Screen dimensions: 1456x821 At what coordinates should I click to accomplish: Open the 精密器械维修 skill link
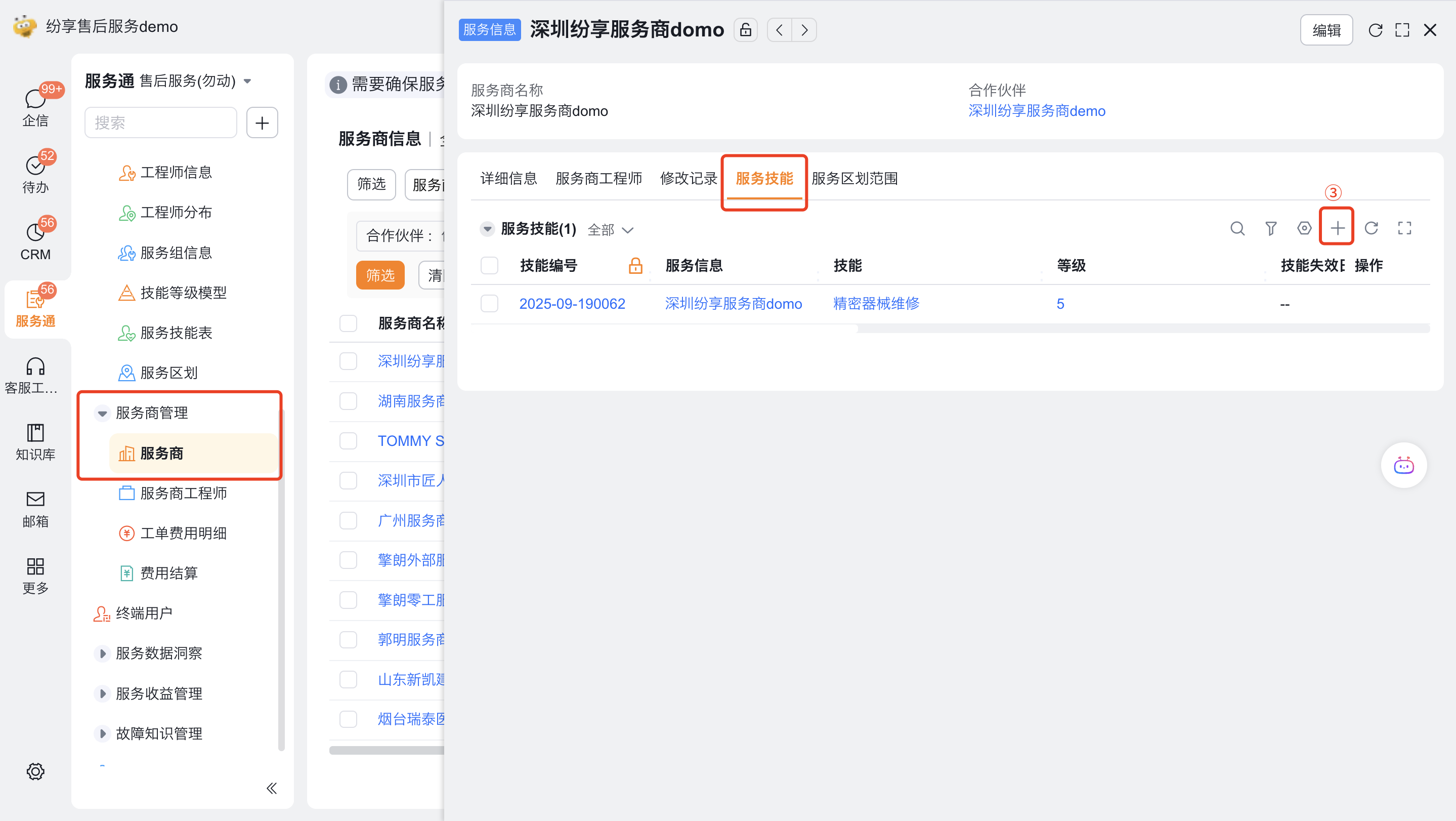coord(876,304)
